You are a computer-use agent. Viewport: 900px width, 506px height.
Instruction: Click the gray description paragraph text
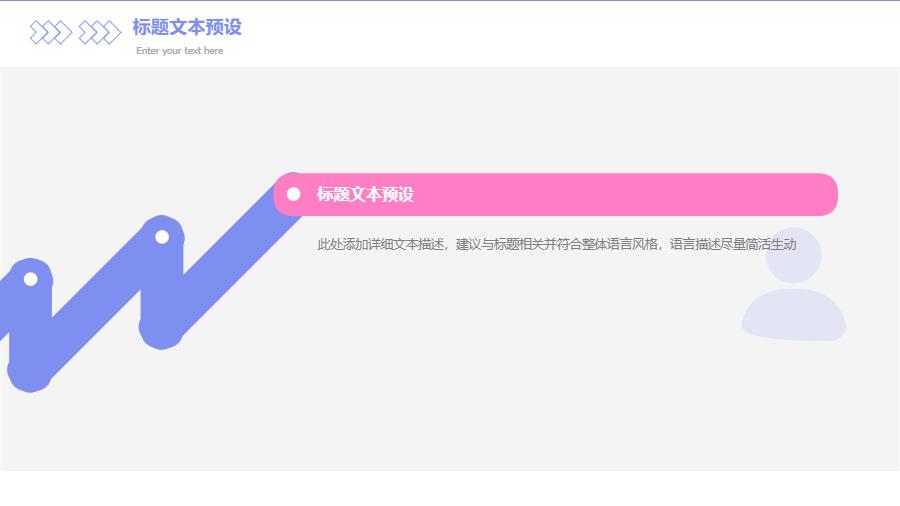coord(556,244)
